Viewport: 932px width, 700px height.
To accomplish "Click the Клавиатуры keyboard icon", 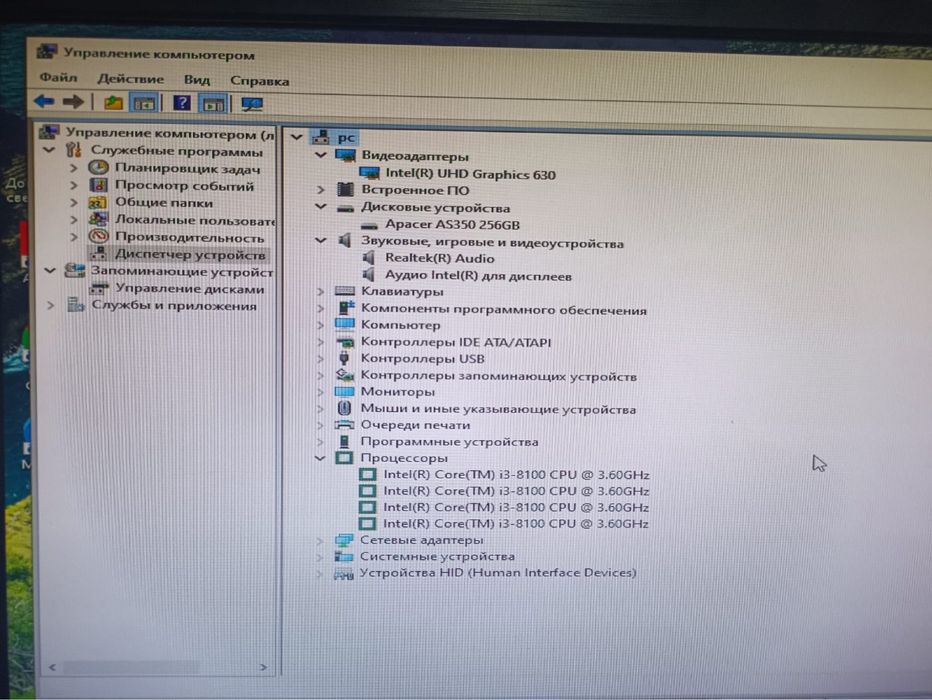I will (x=345, y=291).
